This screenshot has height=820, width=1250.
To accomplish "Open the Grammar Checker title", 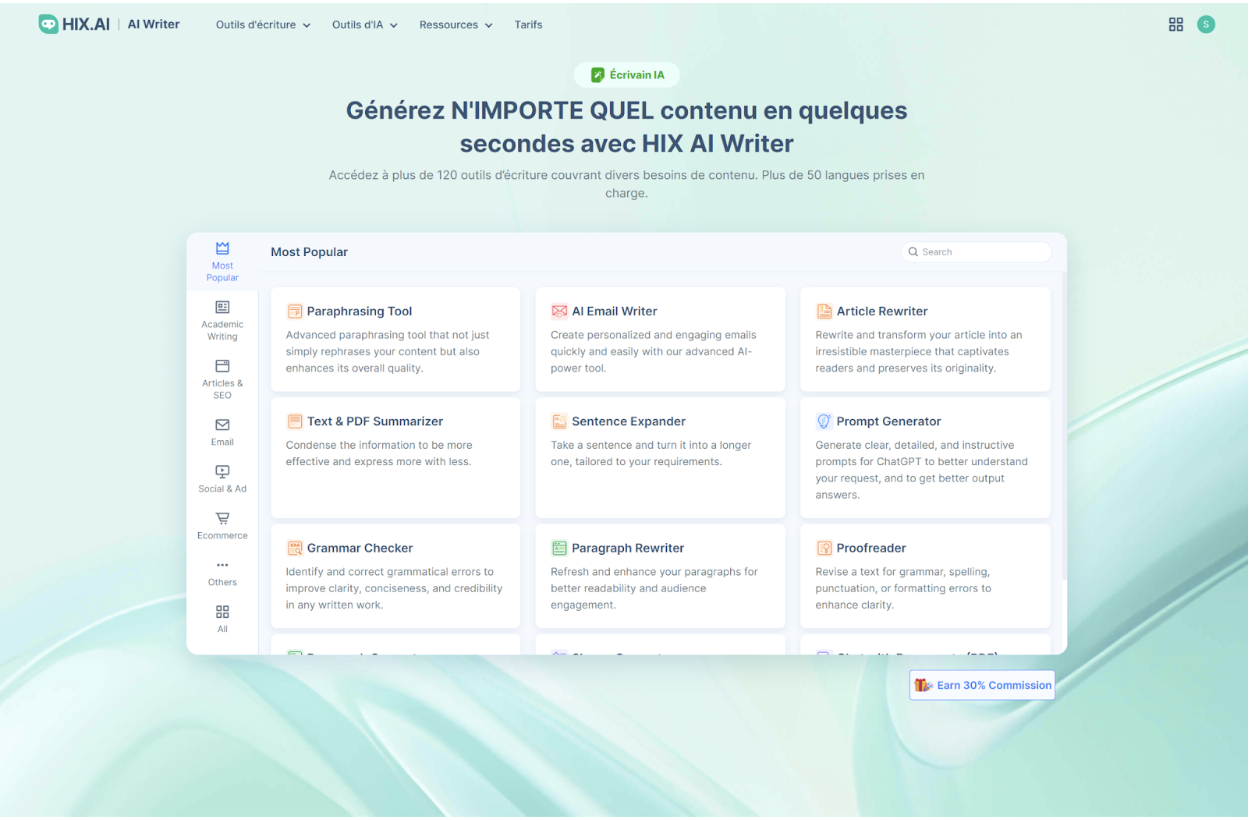I will [360, 548].
